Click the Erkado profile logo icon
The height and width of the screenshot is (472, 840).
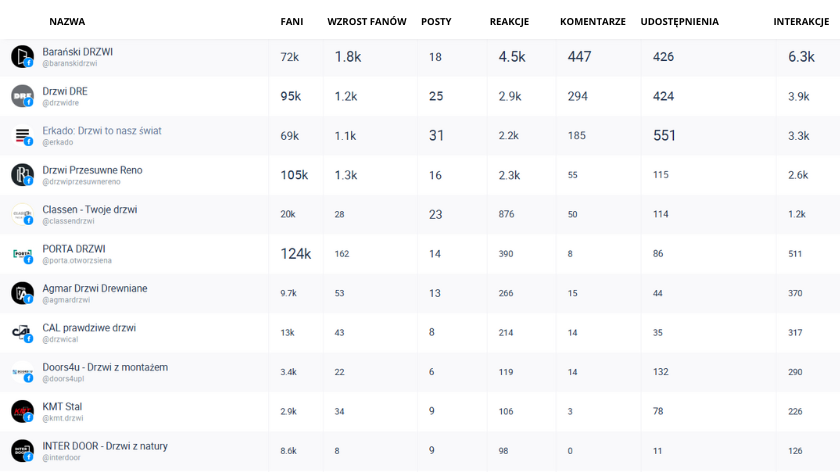[x=22, y=136]
